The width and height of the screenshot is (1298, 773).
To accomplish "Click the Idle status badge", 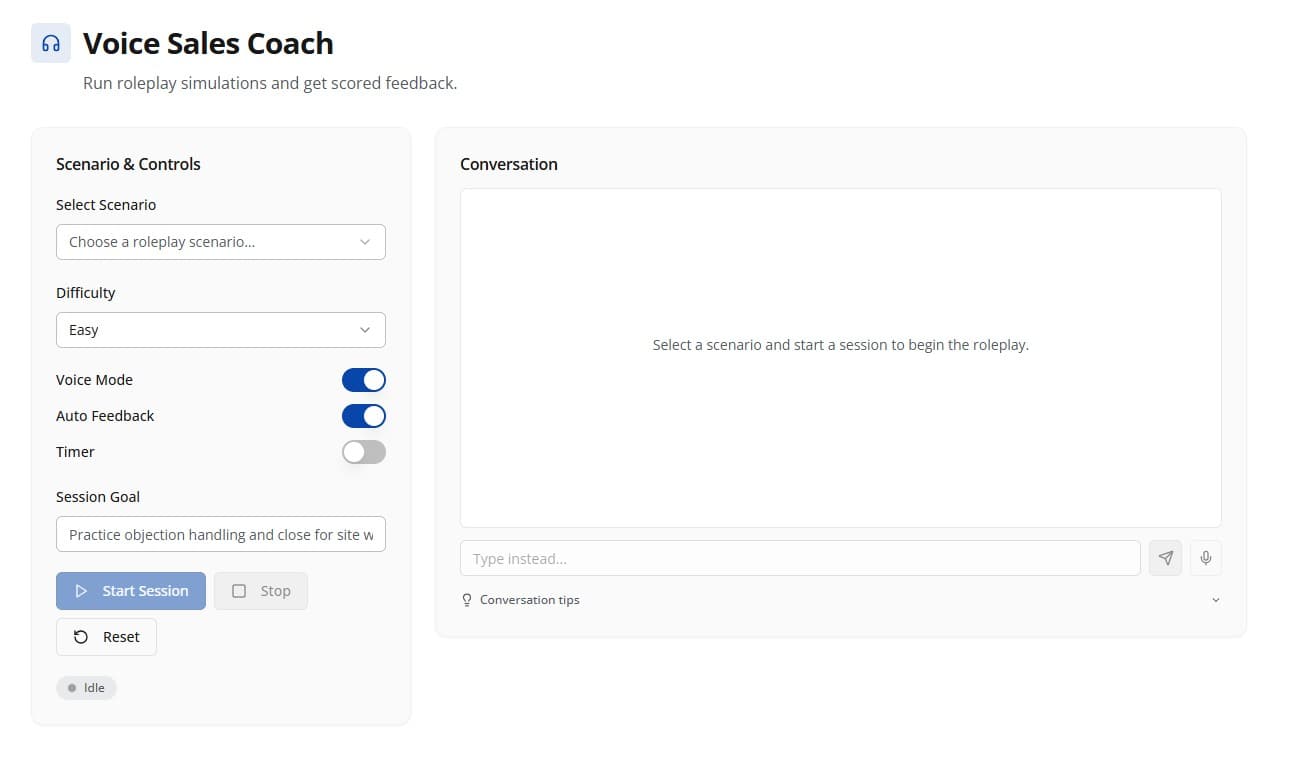I will [x=86, y=687].
